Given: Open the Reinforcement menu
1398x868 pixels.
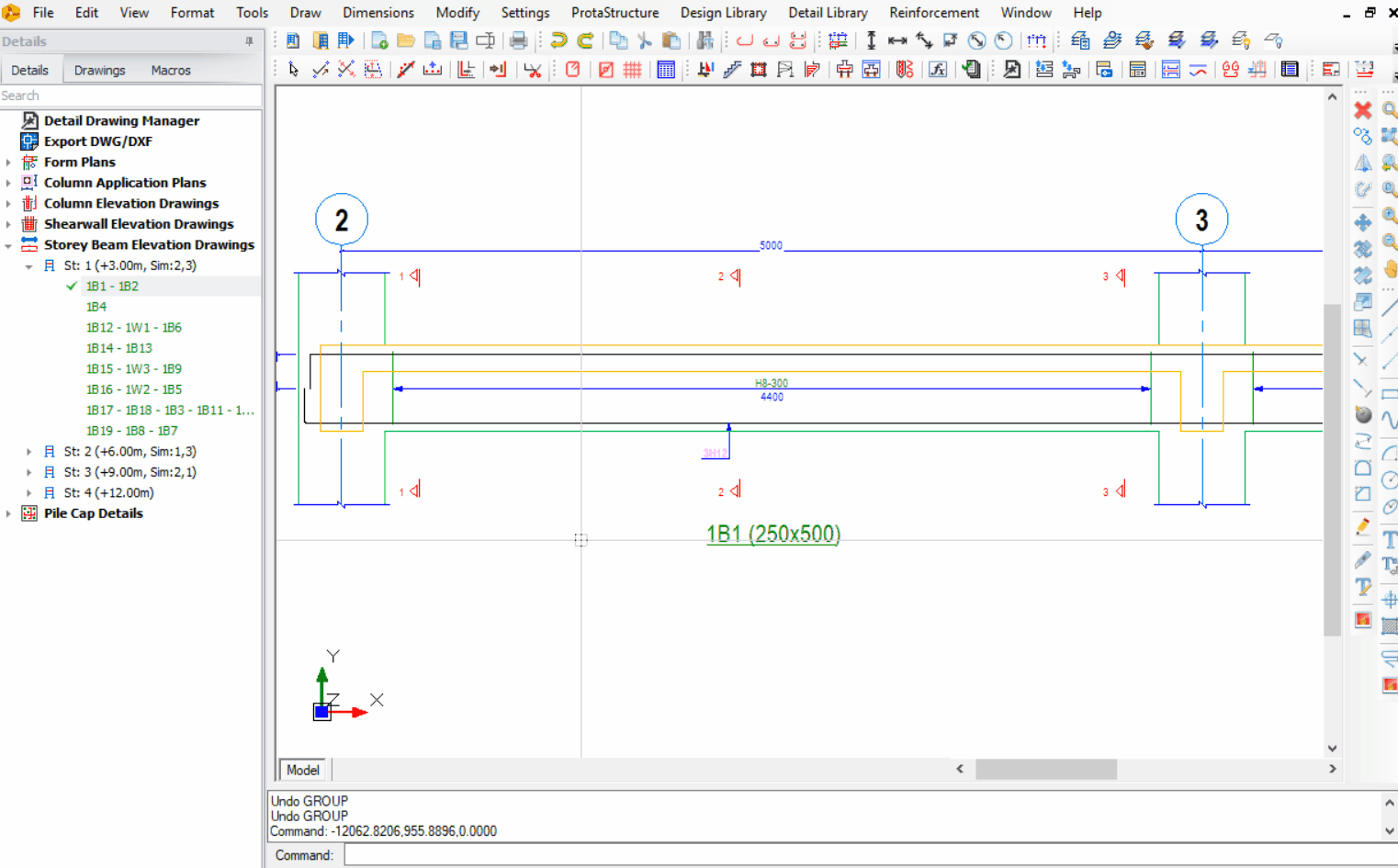Looking at the screenshot, I should pyautogui.click(x=933, y=13).
